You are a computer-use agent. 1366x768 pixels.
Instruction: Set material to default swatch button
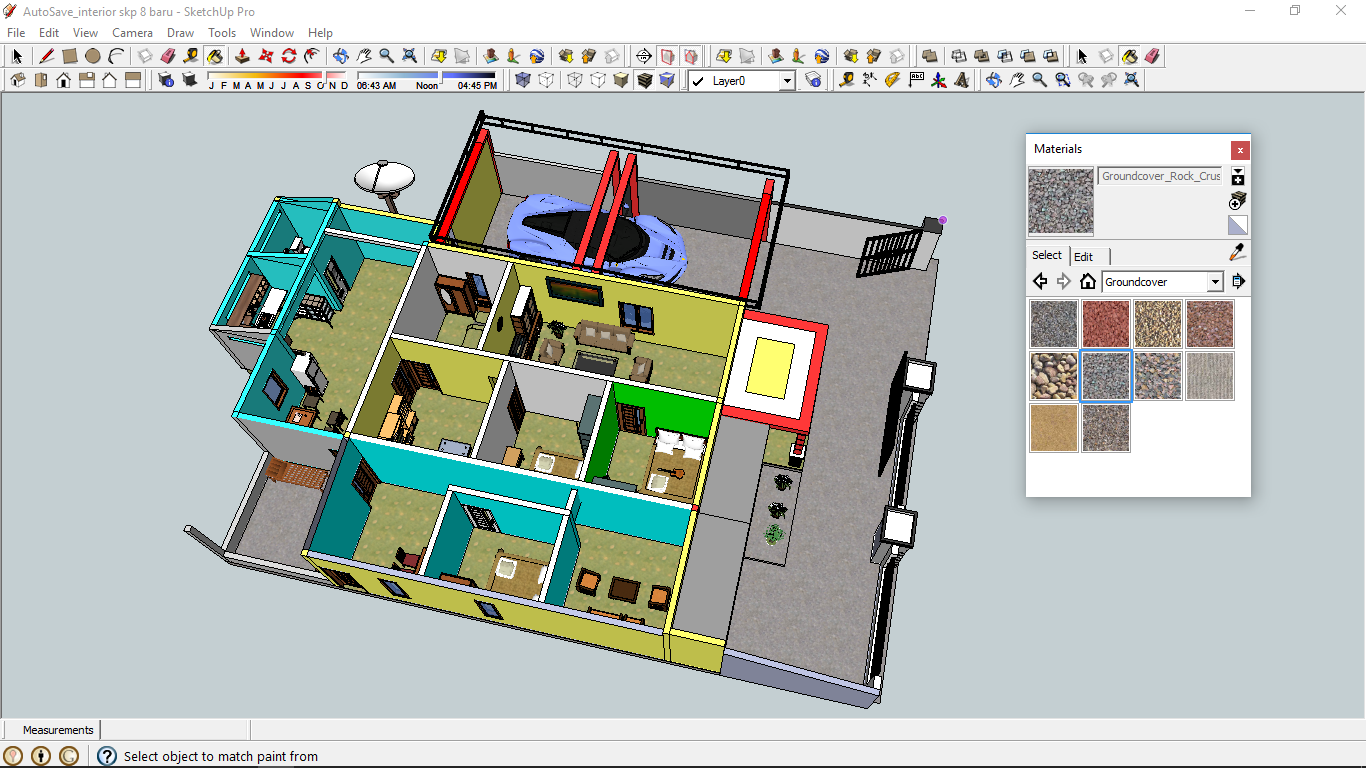point(1238,225)
